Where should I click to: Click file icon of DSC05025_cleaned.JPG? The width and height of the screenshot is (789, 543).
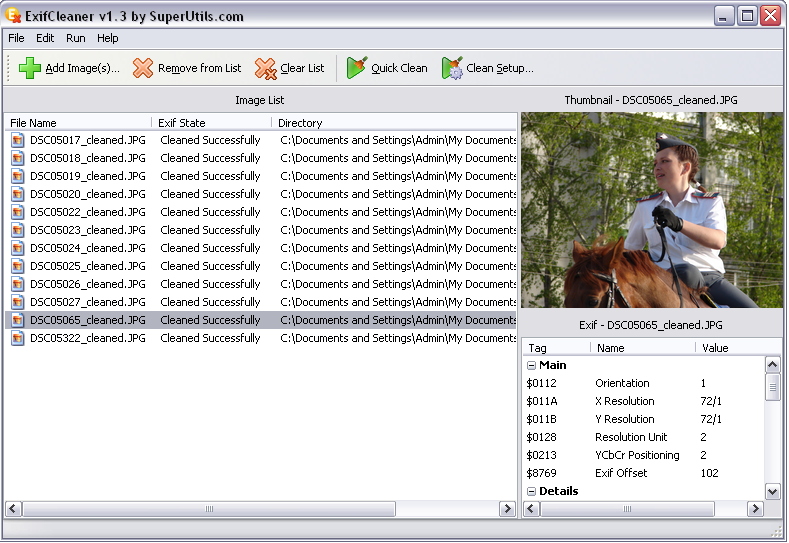click(18, 266)
